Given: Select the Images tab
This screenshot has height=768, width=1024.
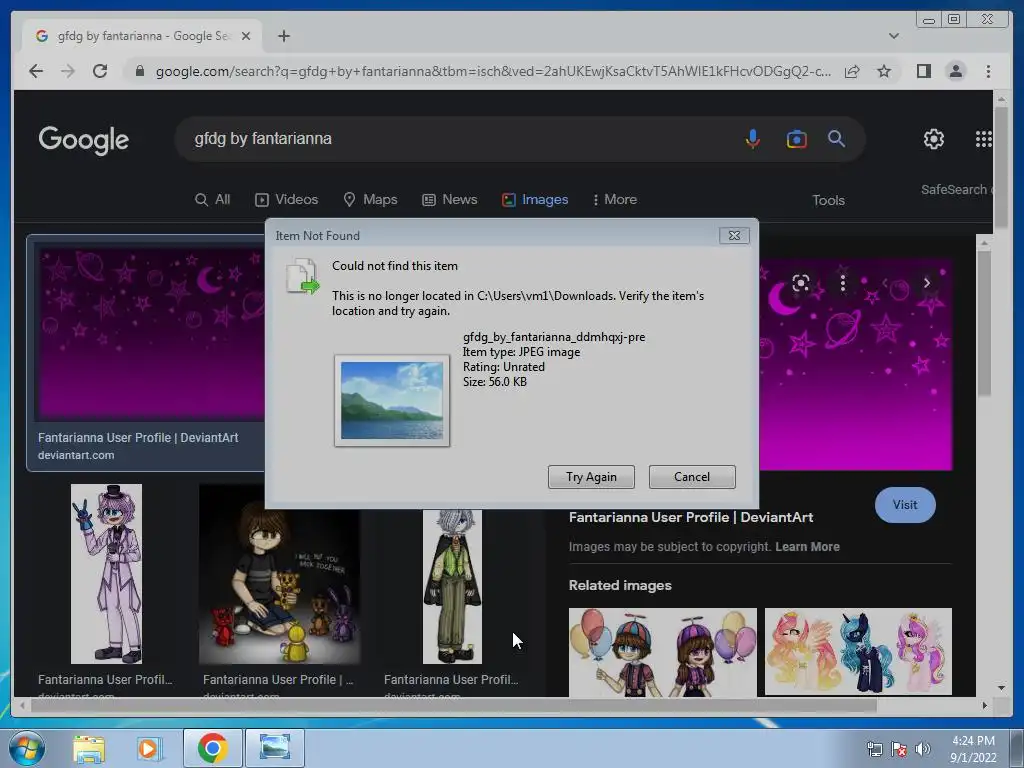Looking at the screenshot, I should tap(535, 199).
